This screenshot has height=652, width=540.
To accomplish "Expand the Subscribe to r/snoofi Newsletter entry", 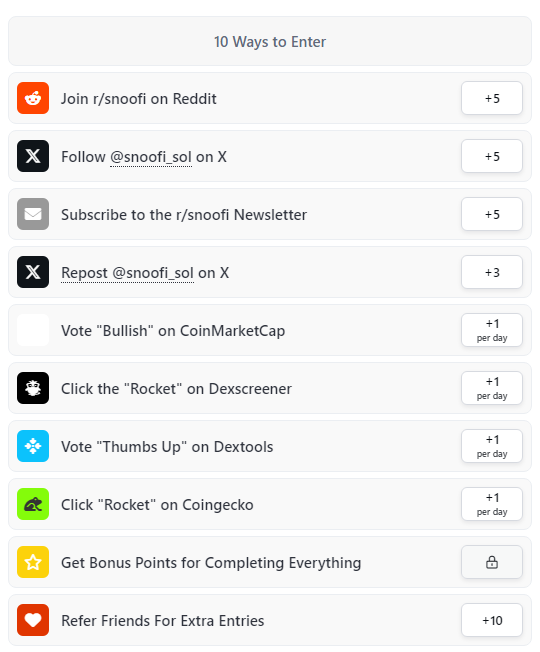I will (270, 214).
